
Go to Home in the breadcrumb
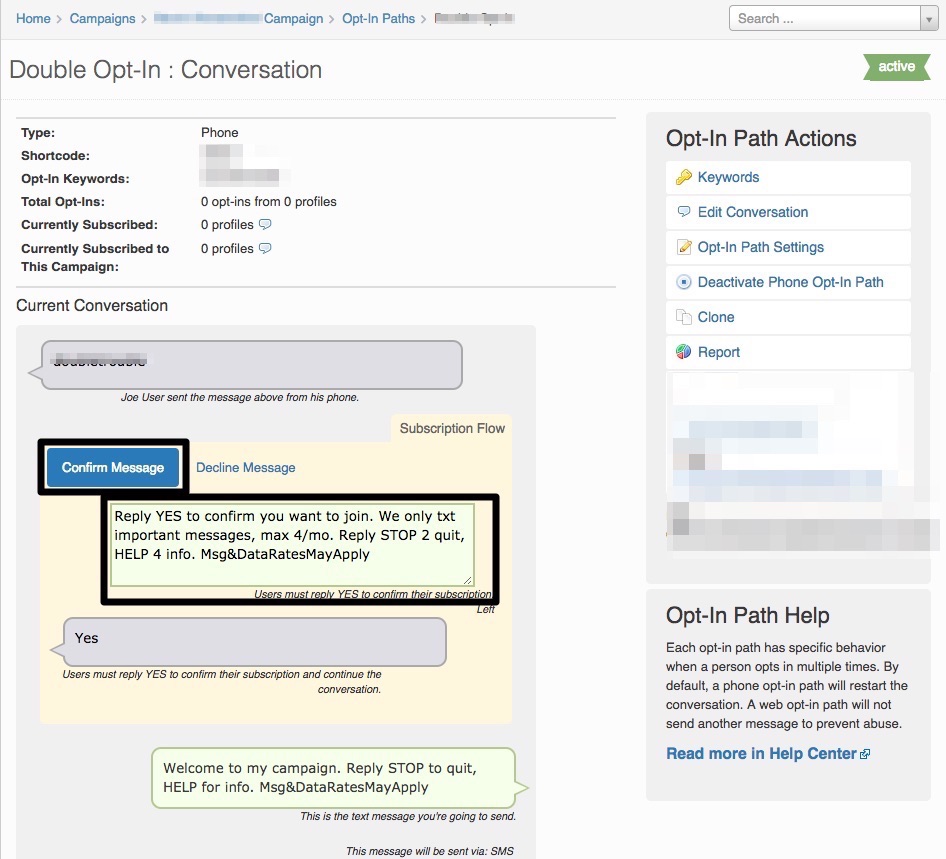[x=33, y=19]
